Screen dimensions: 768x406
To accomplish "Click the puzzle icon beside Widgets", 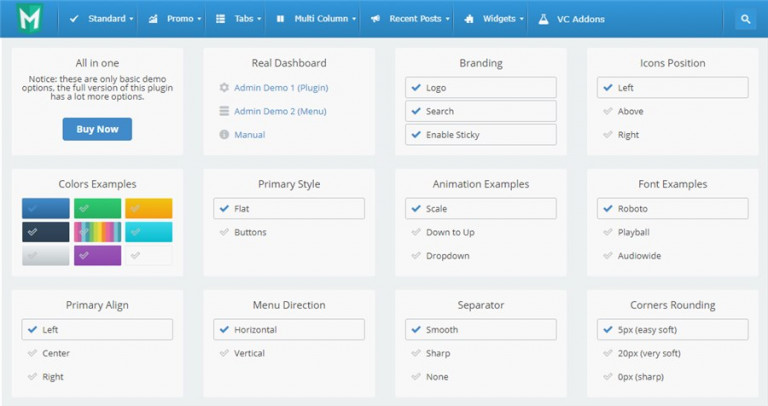I will [469, 19].
